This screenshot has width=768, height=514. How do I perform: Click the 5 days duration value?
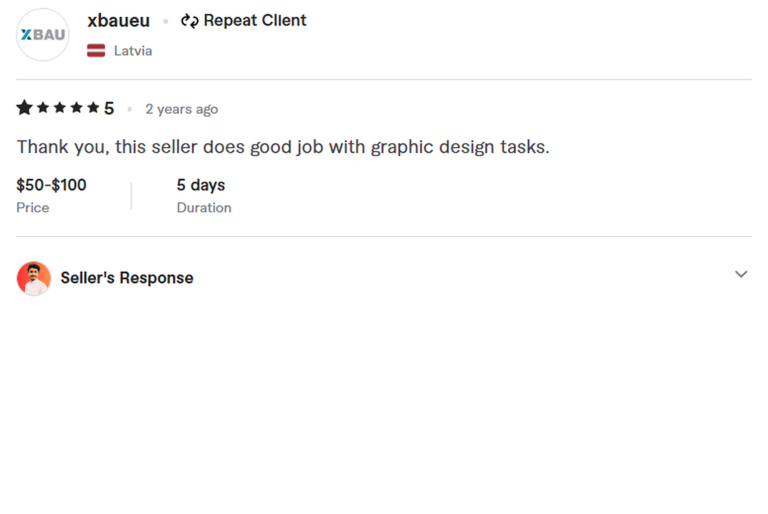pos(201,185)
